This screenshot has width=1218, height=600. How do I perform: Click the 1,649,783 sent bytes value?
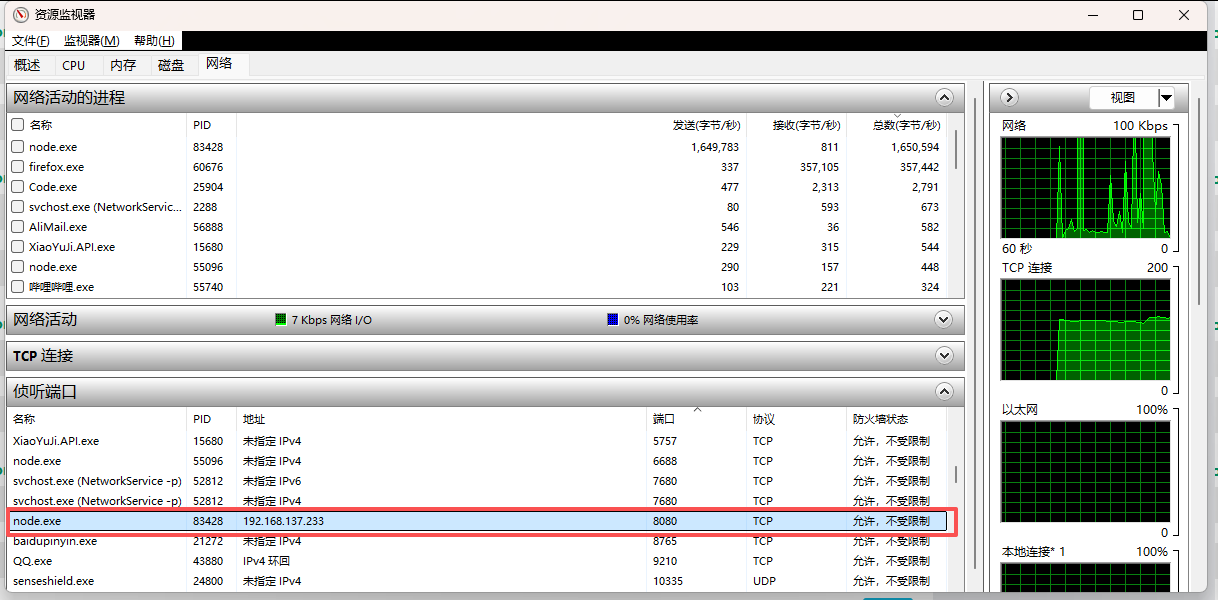(714, 147)
